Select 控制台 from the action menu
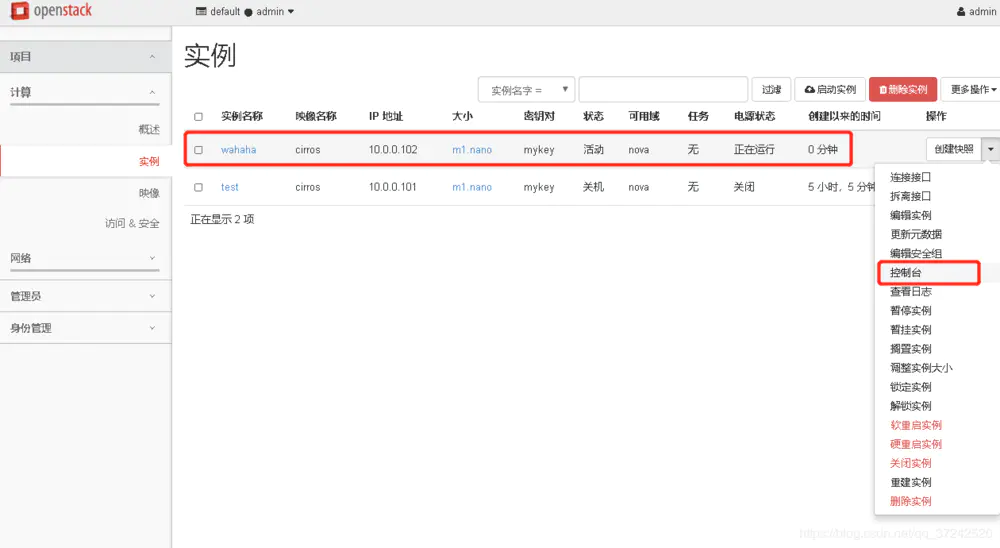 pyautogui.click(x=906, y=273)
